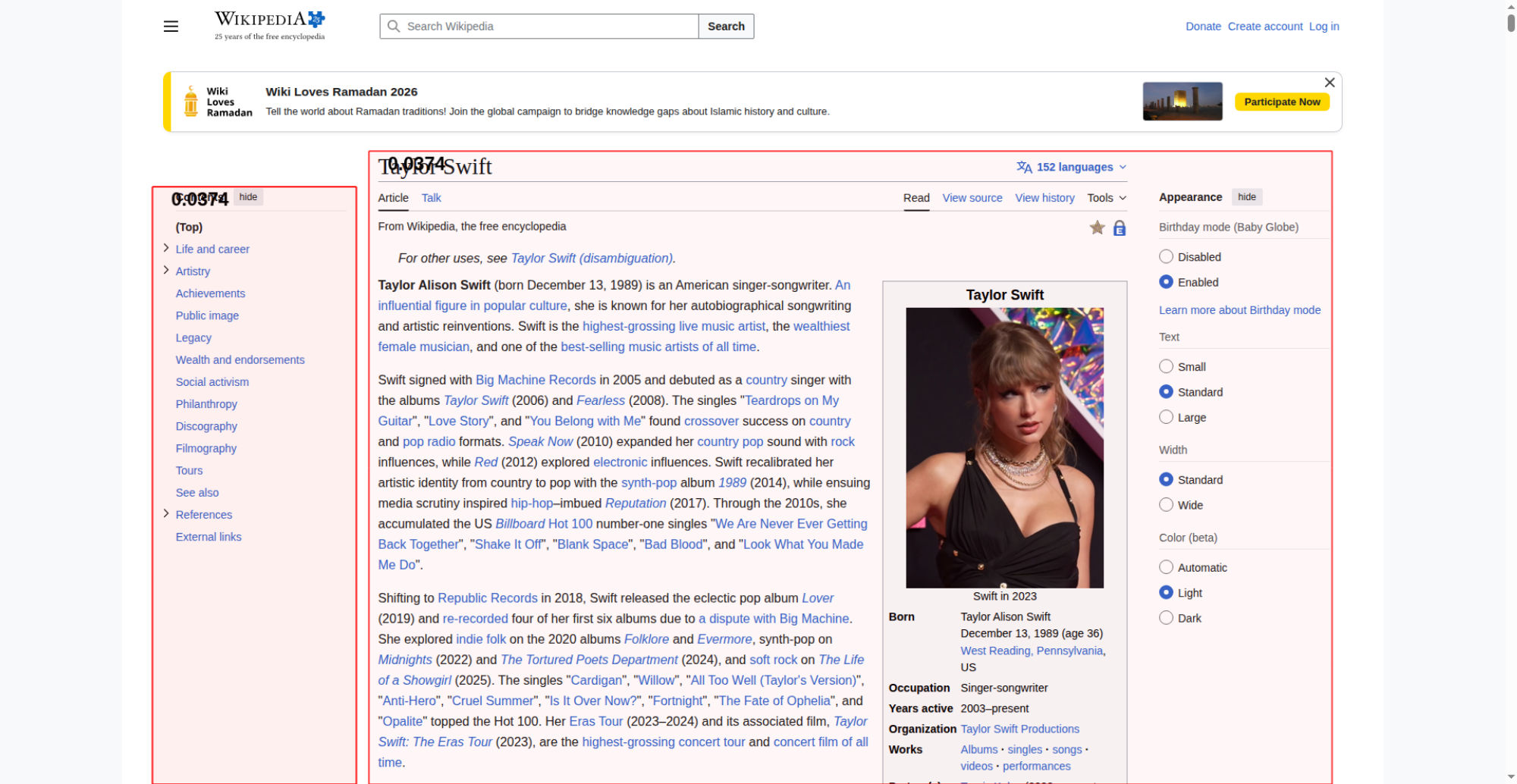Open the Ramadan banner photo thumbnail
The height and width of the screenshot is (784, 1517).
pyautogui.click(x=1182, y=102)
